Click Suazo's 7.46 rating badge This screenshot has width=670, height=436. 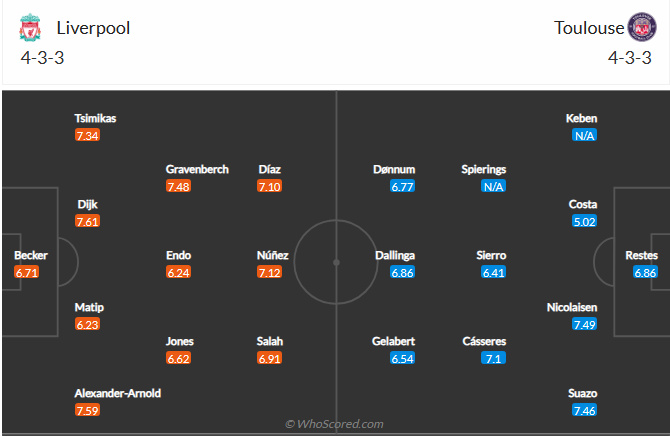pos(584,410)
